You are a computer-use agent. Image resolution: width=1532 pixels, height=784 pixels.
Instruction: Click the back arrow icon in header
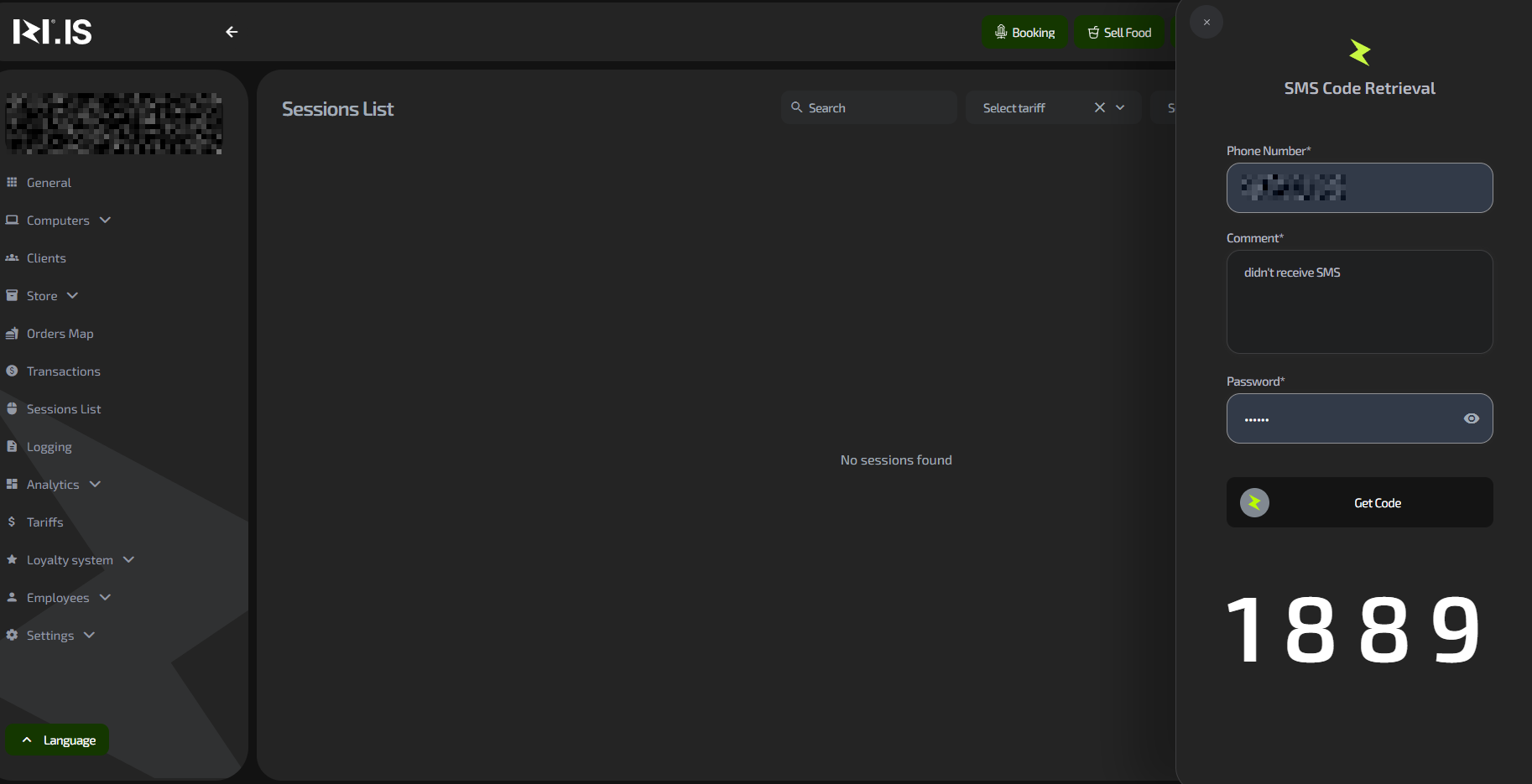point(232,32)
